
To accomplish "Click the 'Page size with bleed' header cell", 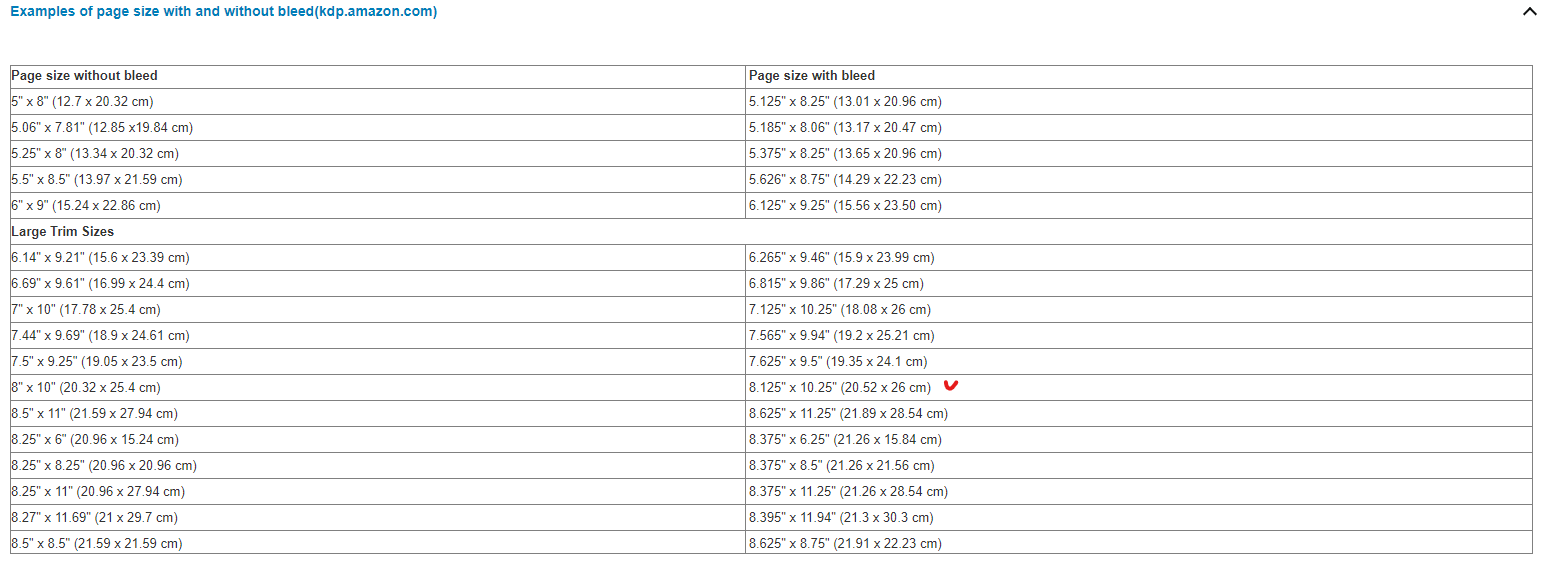I will [x=812, y=76].
